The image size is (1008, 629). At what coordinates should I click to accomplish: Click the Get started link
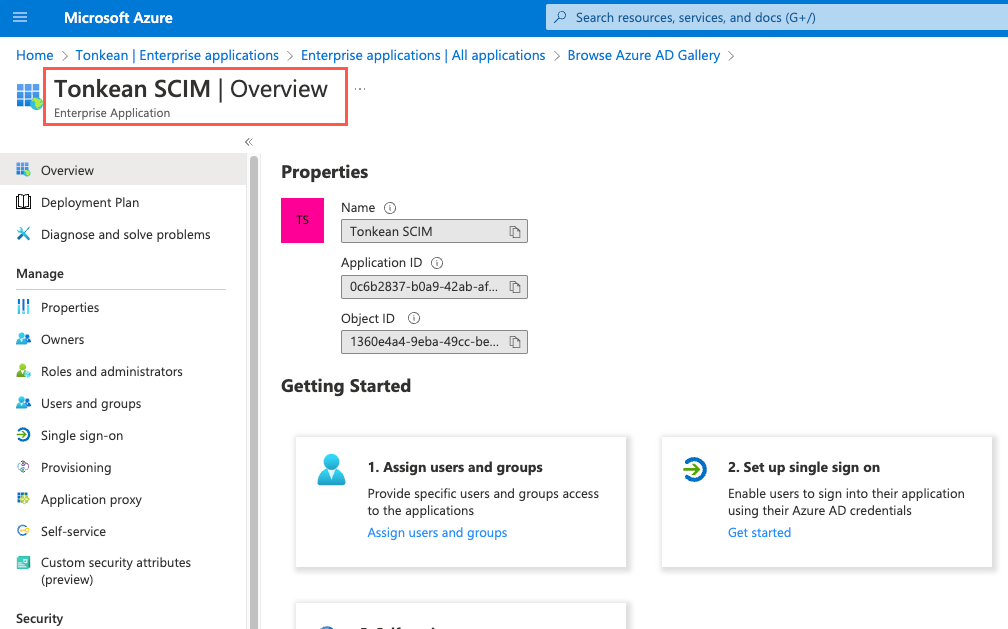[x=759, y=533]
